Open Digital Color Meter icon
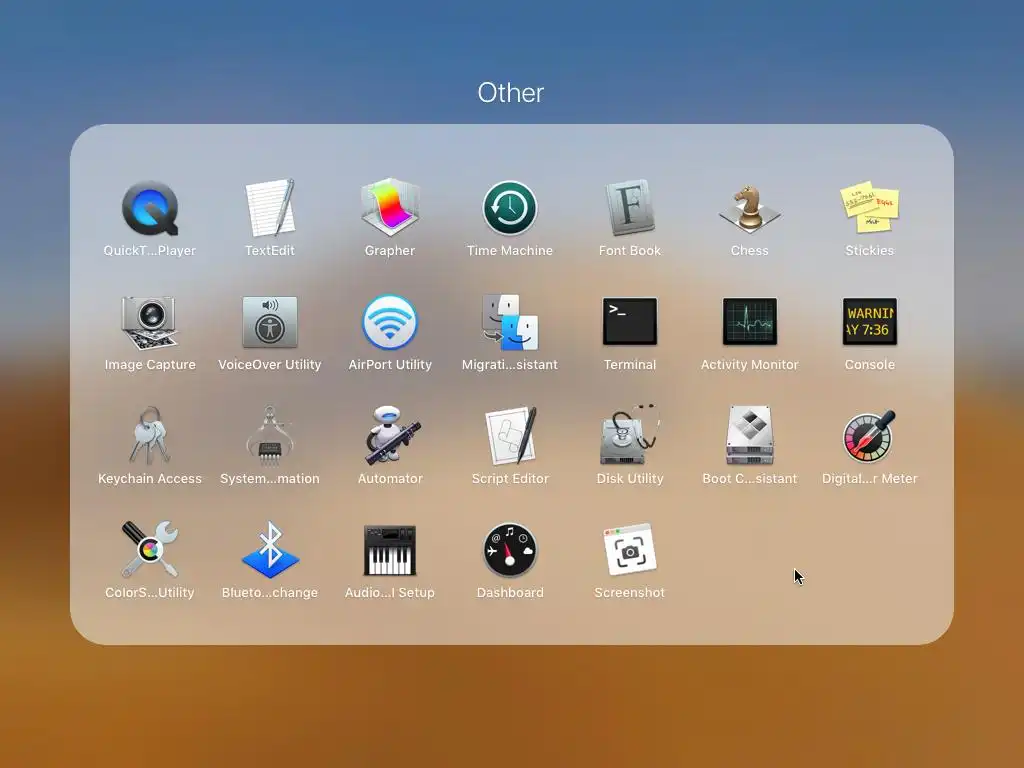Viewport: 1024px width, 768px height. point(869,436)
